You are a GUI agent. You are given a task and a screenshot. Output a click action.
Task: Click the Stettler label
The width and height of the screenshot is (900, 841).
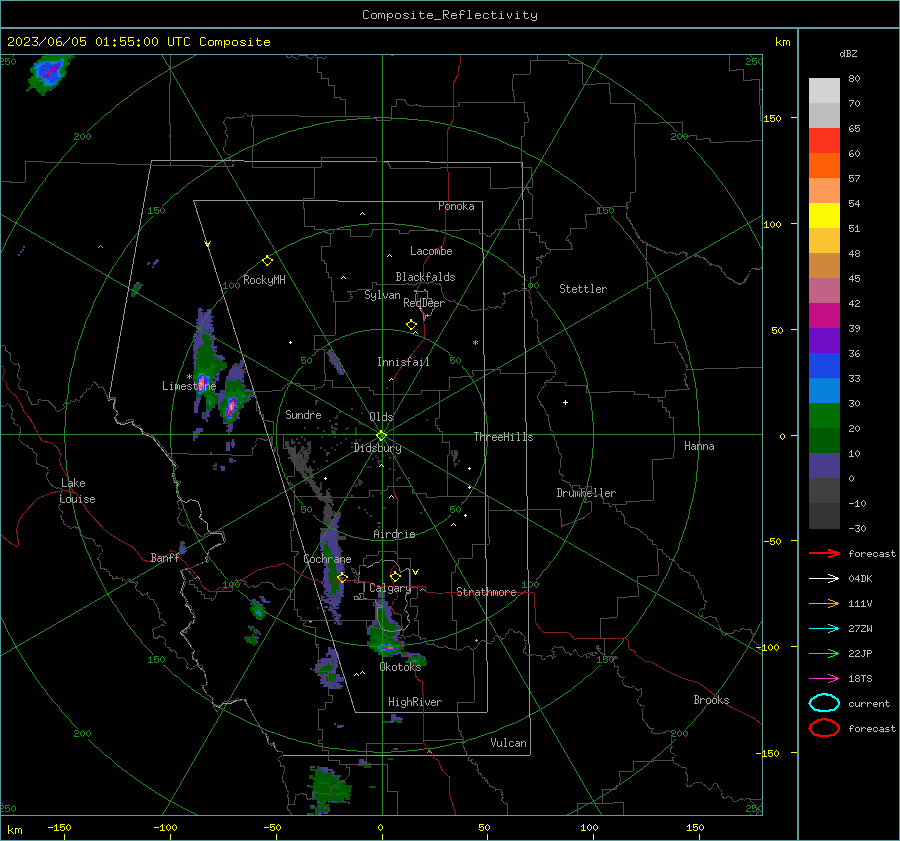(583, 289)
